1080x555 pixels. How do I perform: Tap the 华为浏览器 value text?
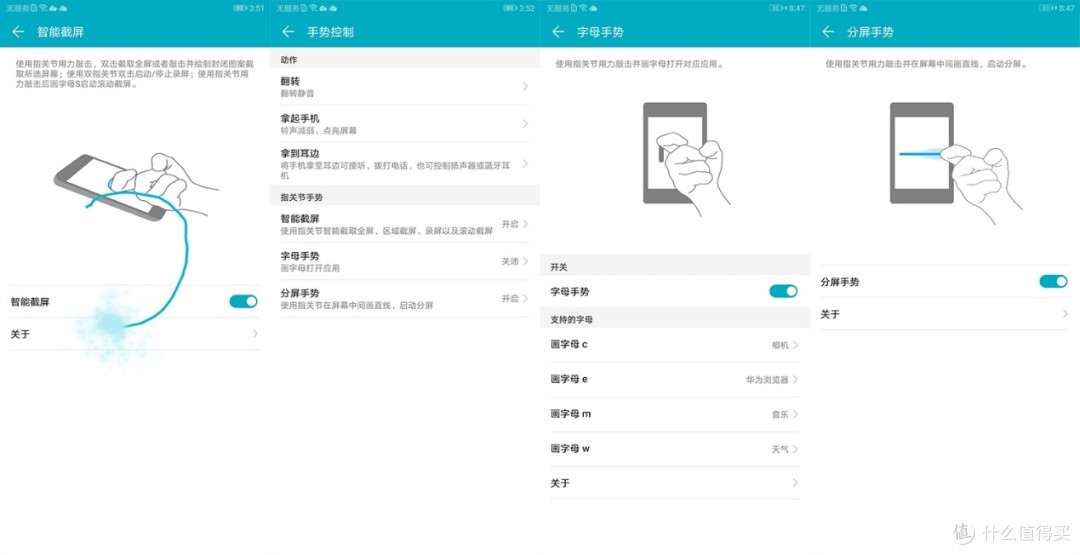coord(767,379)
